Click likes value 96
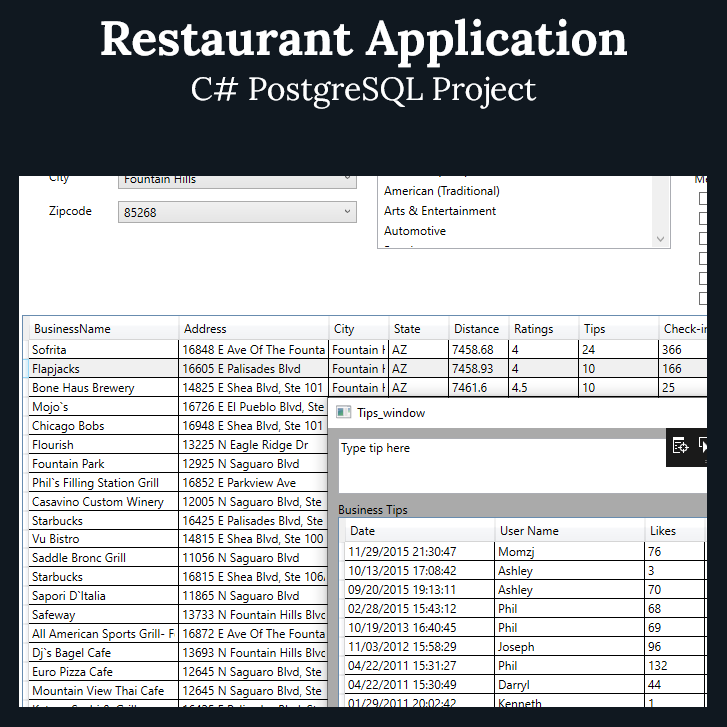 675,647
